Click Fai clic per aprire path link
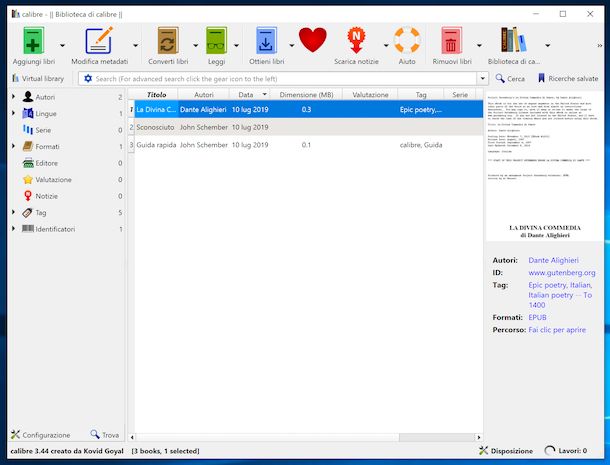Viewport: 610px width, 465px height. (x=557, y=330)
